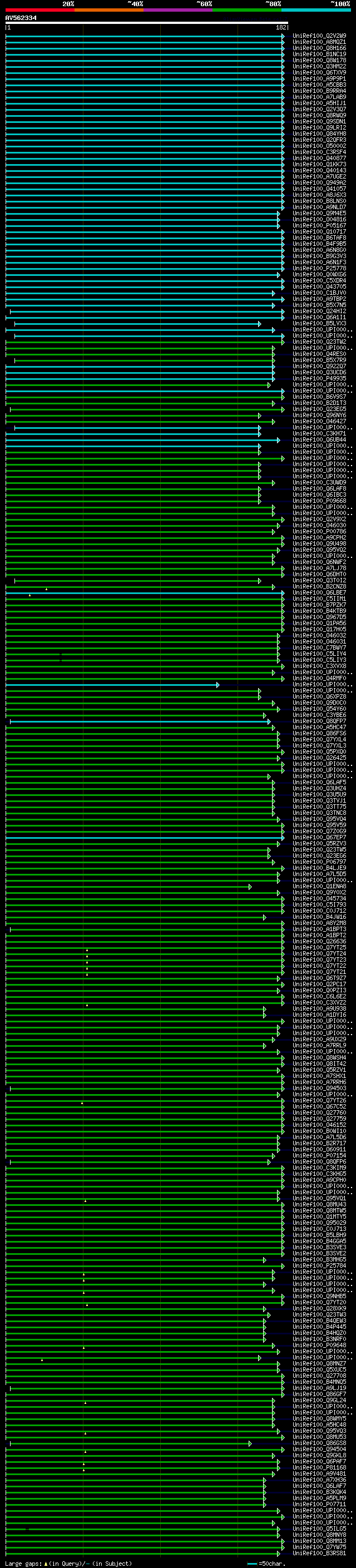Select UniRef100_Q26636 entry
356x1568 pixels.
[x=319, y=941]
